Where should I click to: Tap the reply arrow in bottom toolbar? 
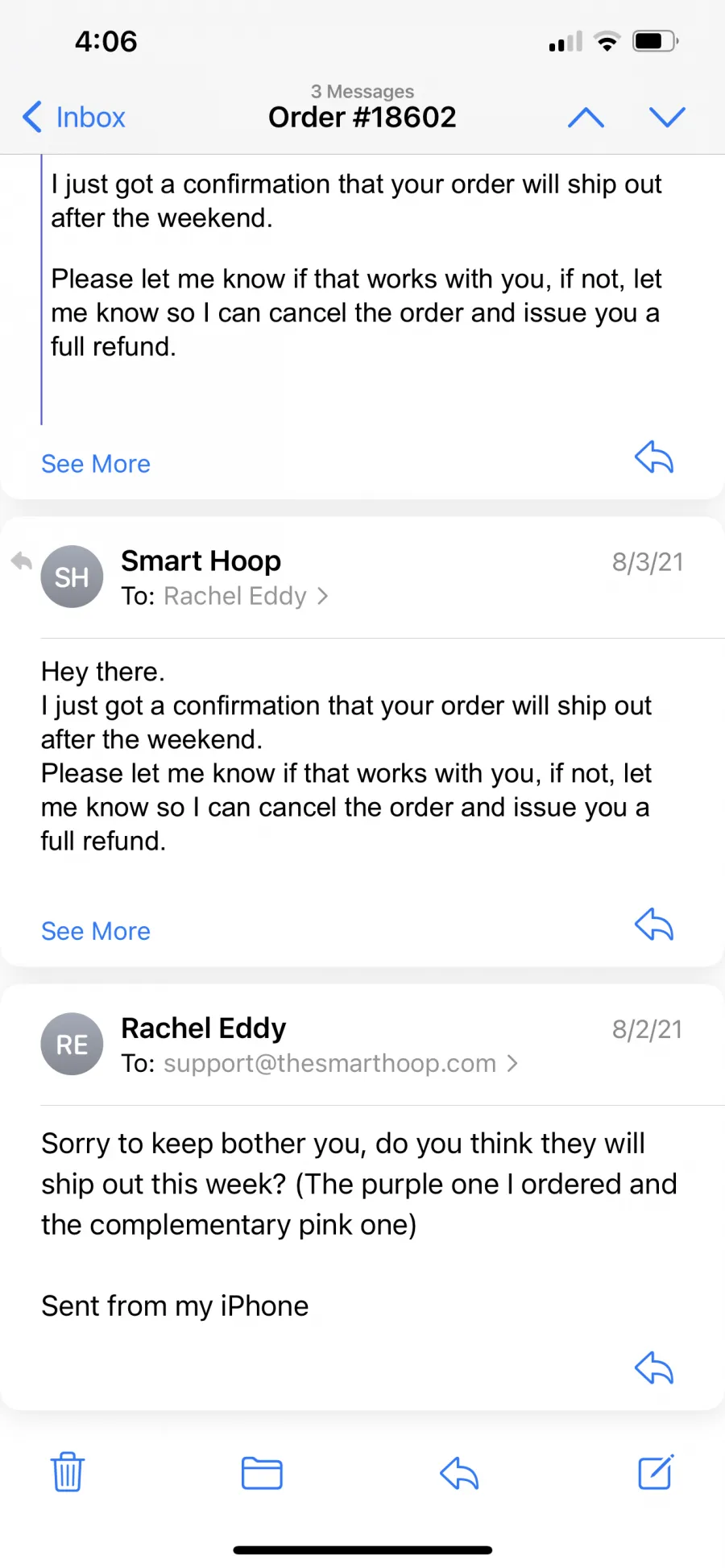click(459, 1473)
